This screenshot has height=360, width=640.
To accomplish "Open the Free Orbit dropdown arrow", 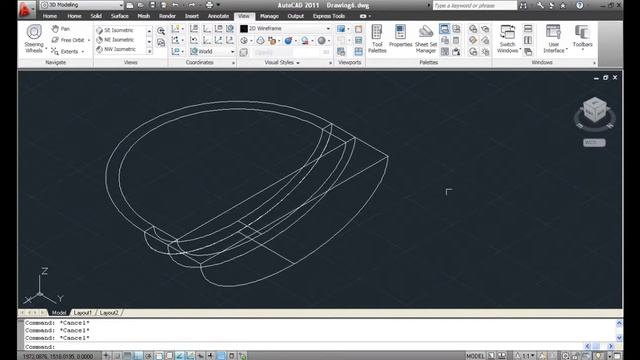I will [89, 40].
